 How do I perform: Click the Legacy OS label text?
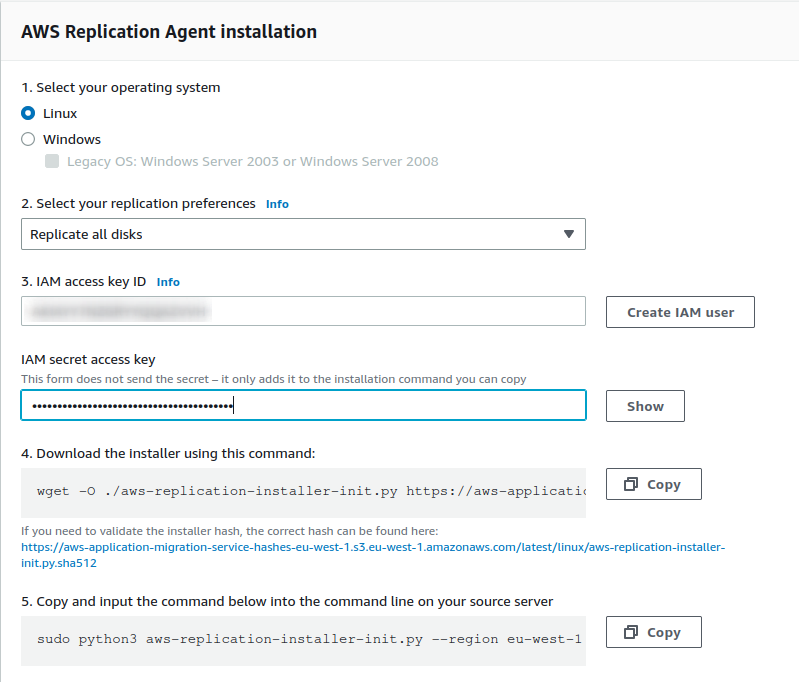(252, 161)
